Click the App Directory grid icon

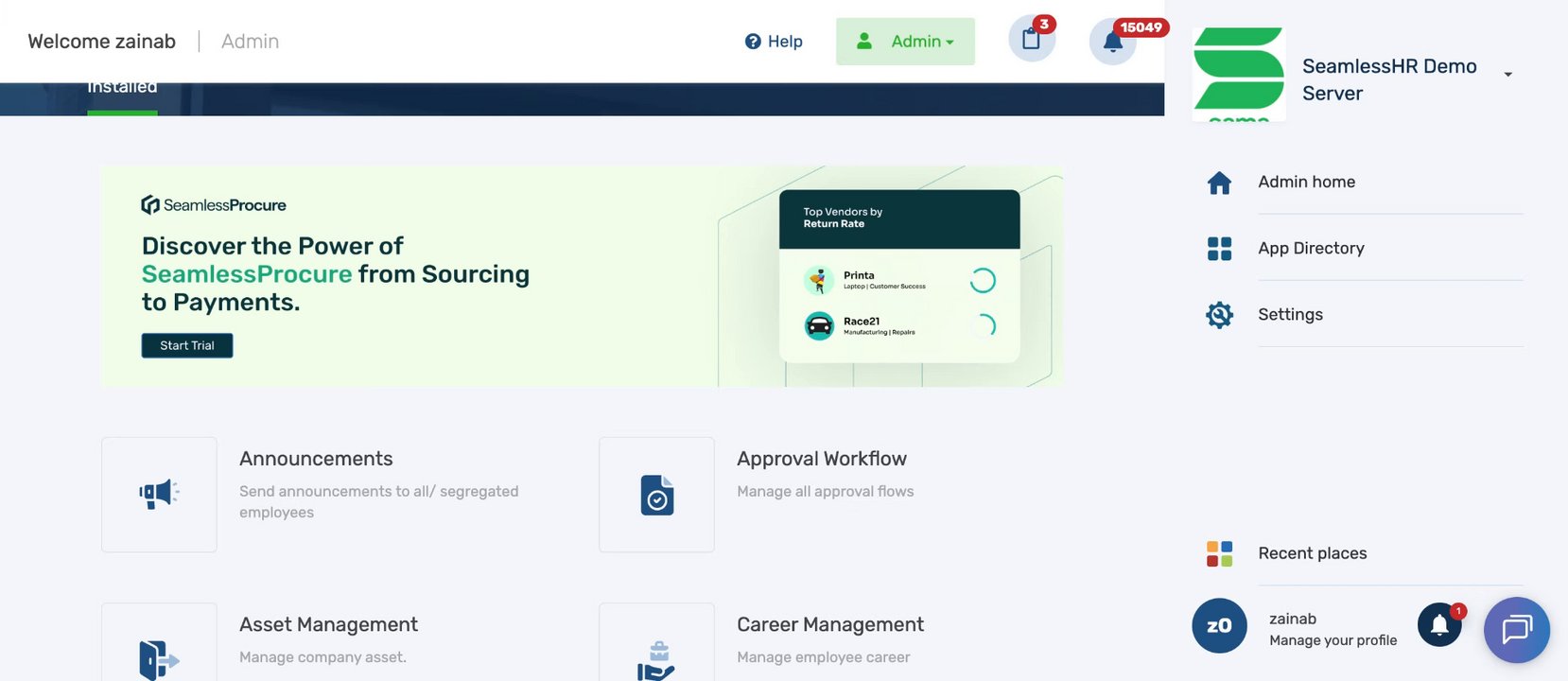[x=1220, y=249]
